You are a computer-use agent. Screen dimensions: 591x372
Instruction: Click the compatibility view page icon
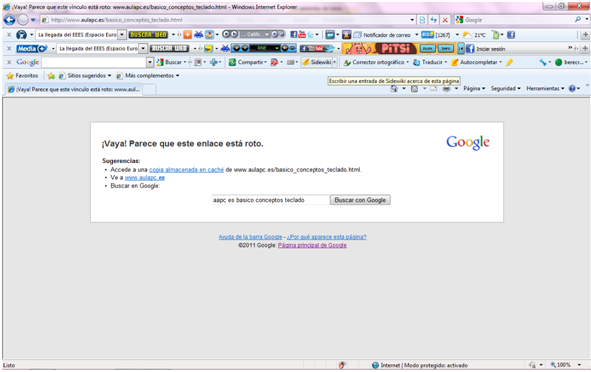pos(423,20)
